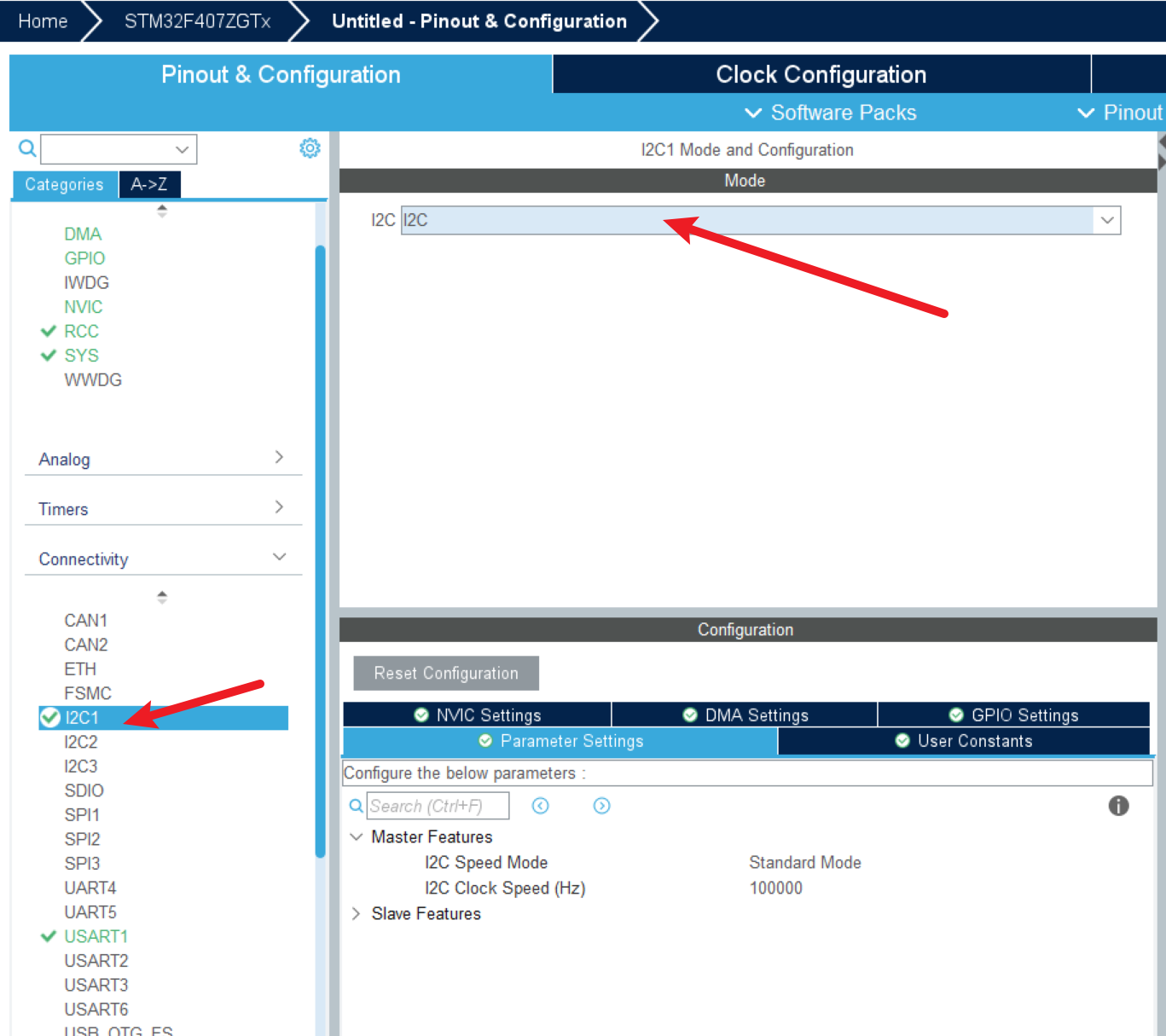This screenshot has height=1036, width=1166.
Task: Select WWDG peripheral
Action: [x=93, y=379]
